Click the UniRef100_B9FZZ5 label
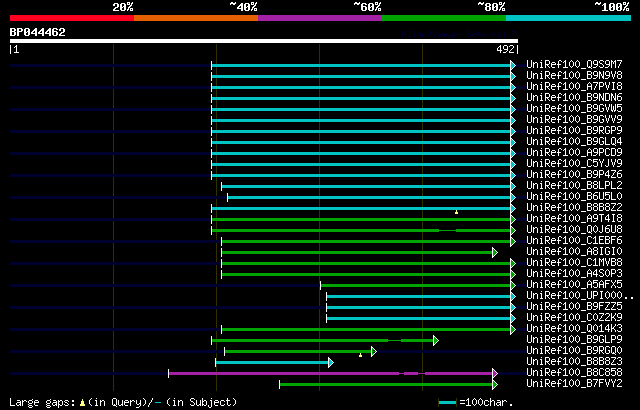Viewport: 640px width, 410px height. pos(574,307)
